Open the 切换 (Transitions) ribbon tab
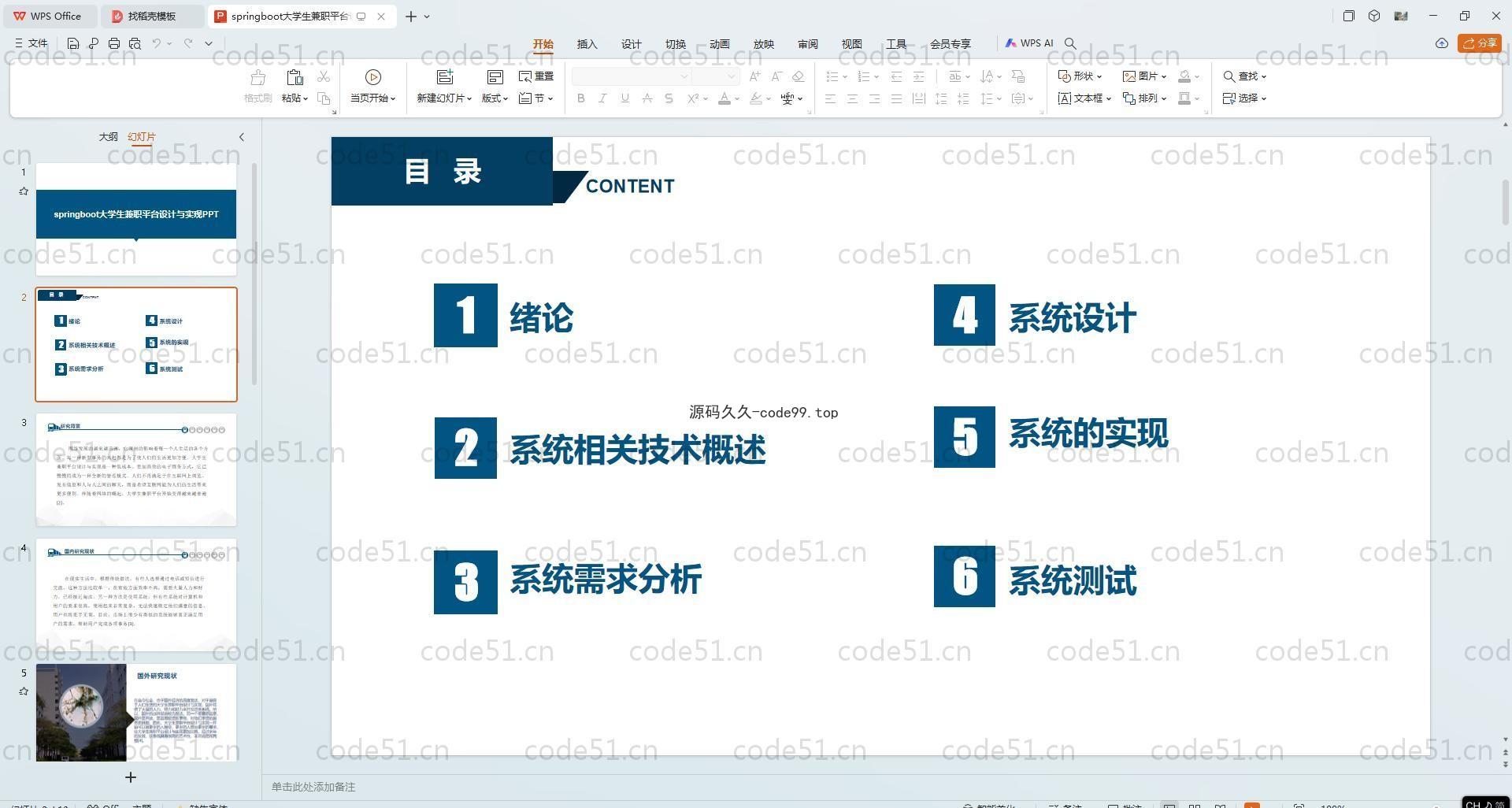The image size is (1512, 808). 676,44
